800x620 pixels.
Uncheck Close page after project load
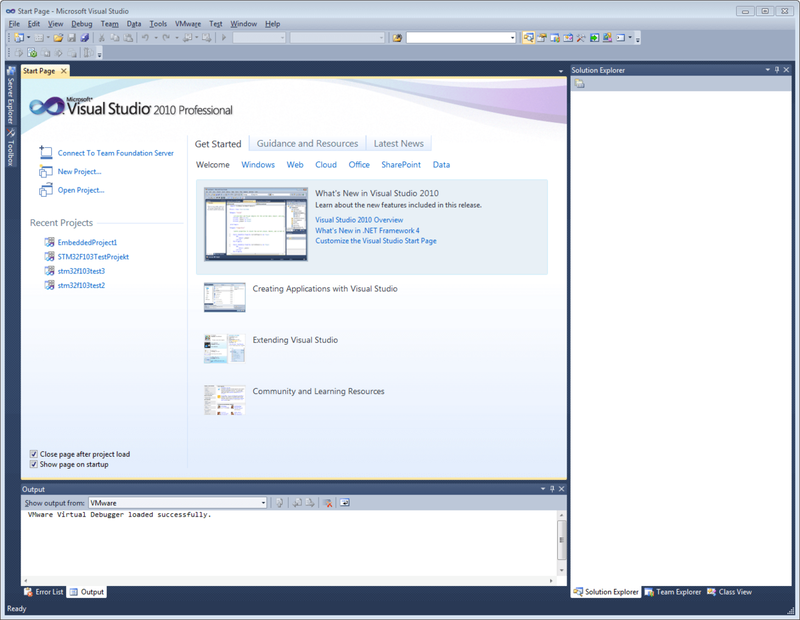click(34, 454)
